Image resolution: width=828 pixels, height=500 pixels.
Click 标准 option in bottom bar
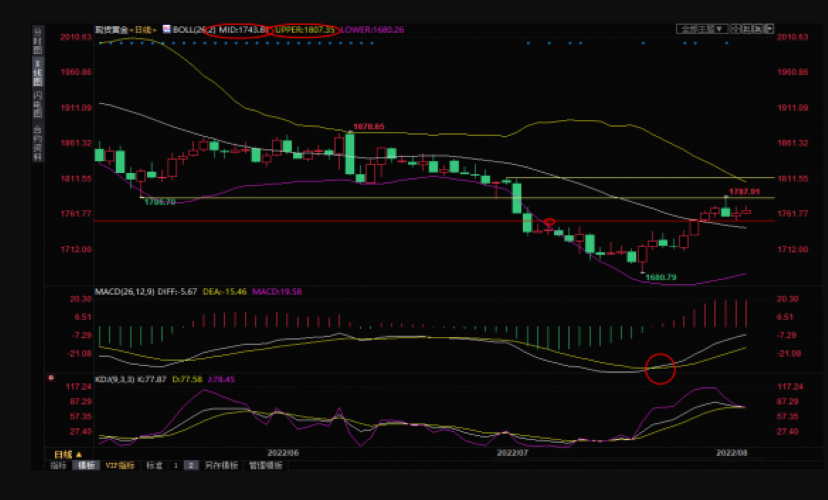(x=154, y=465)
